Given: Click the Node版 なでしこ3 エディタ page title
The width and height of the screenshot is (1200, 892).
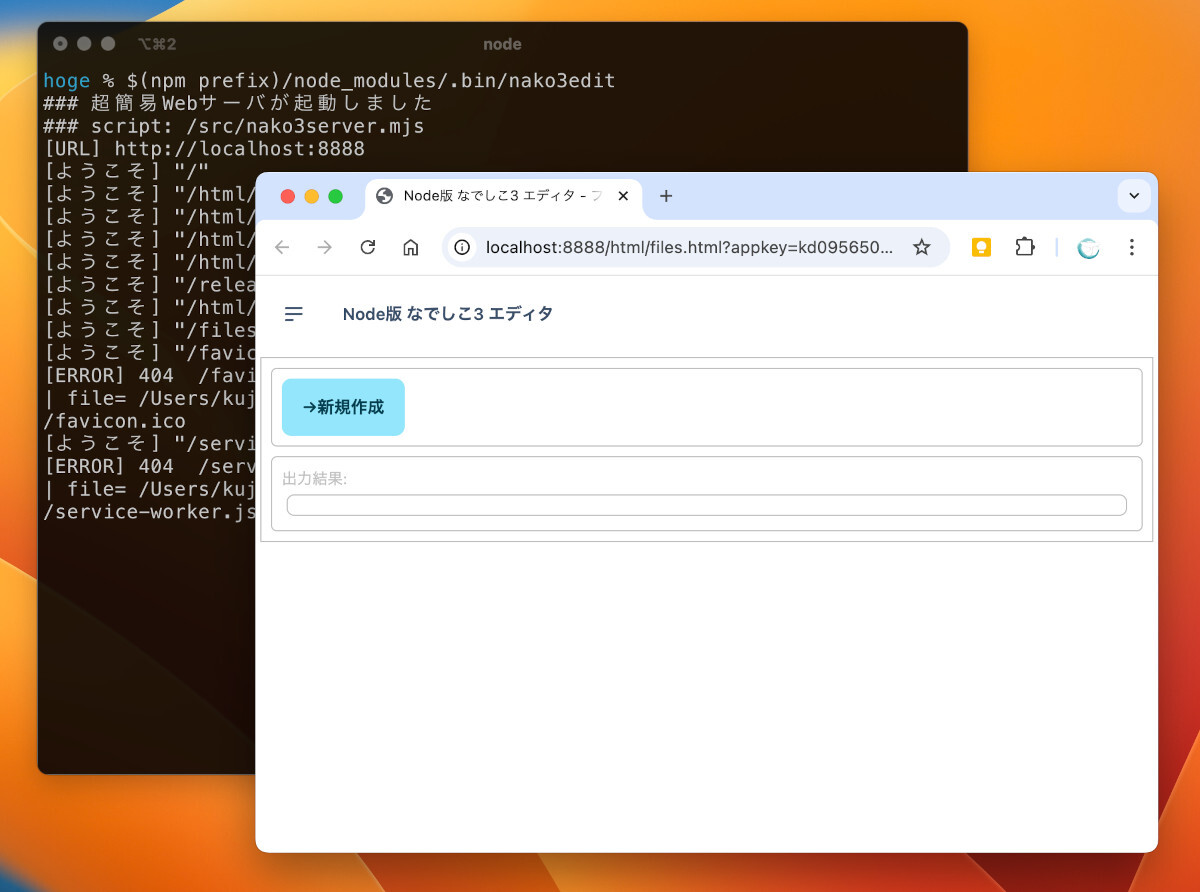Looking at the screenshot, I should coord(448,314).
